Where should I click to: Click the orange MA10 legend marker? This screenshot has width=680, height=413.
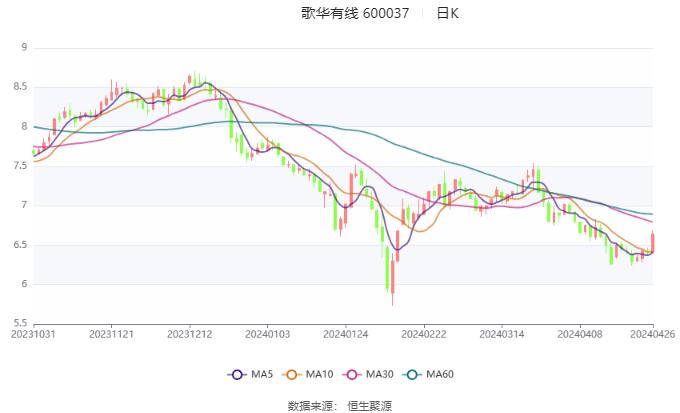[x=293, y=374]
